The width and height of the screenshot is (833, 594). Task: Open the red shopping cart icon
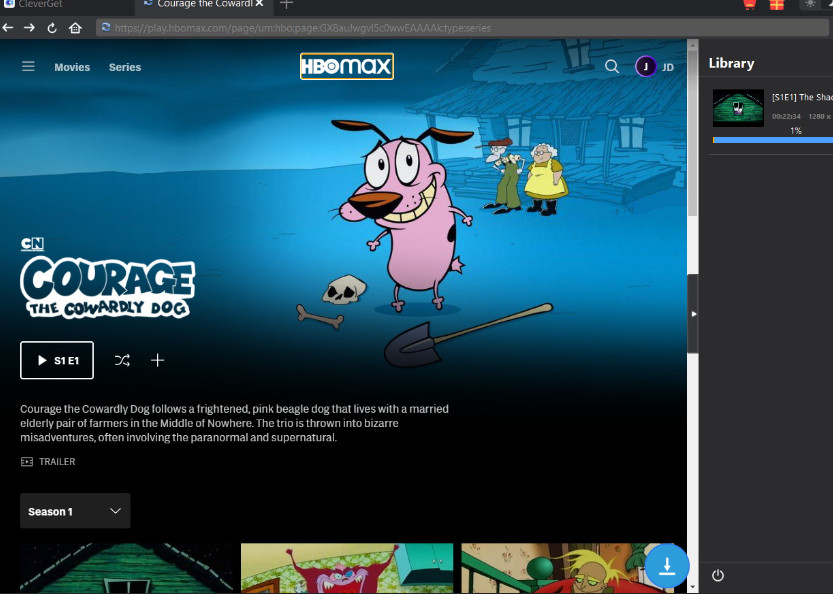point(750,5)
